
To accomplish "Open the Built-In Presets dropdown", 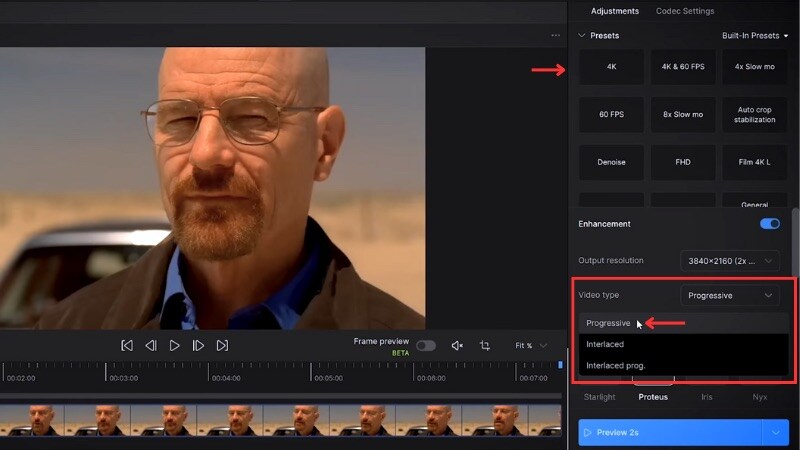I will click(755, 36).
